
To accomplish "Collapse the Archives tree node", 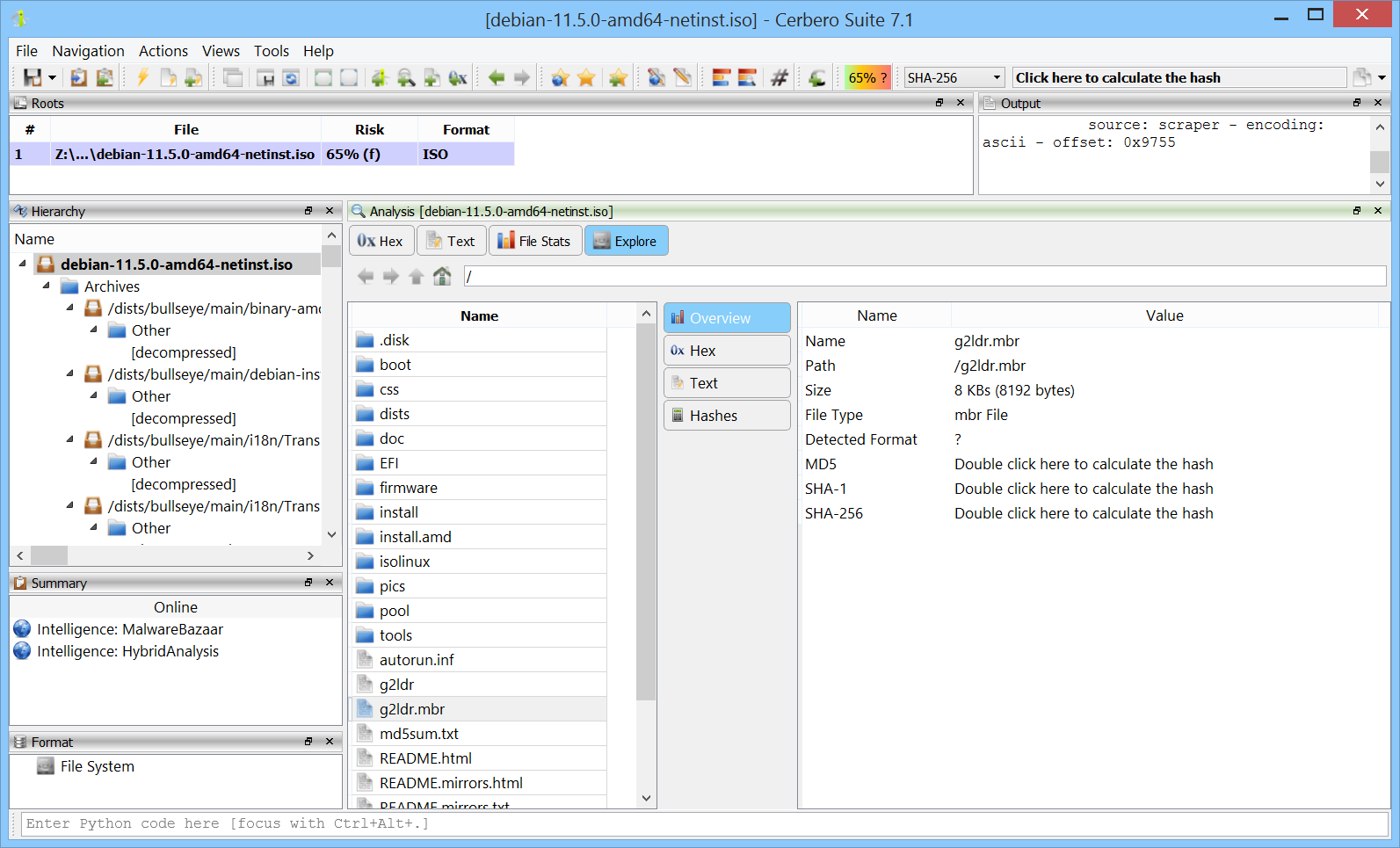I will coord(47,286).
